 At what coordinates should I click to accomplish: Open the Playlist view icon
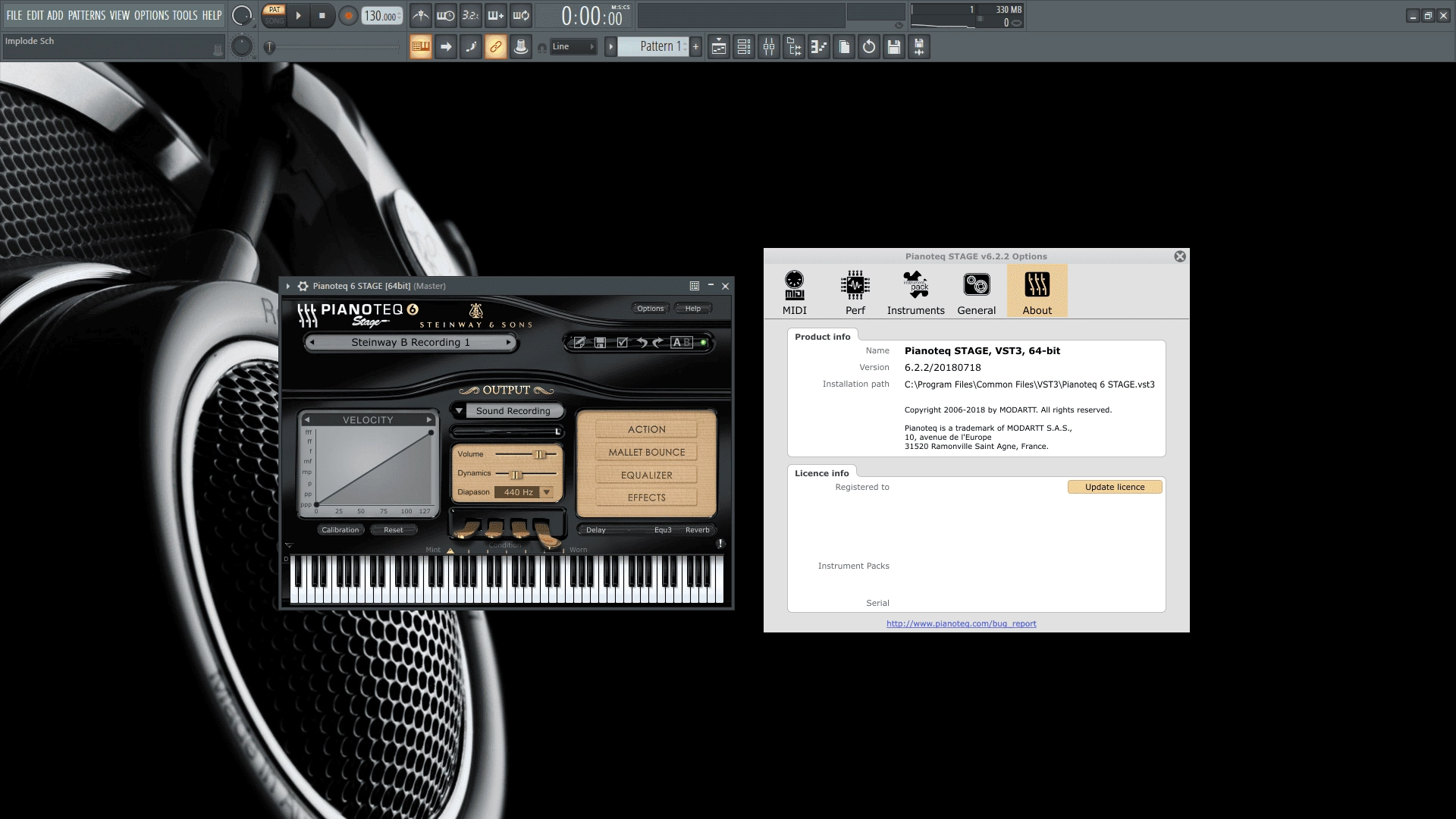719,47
